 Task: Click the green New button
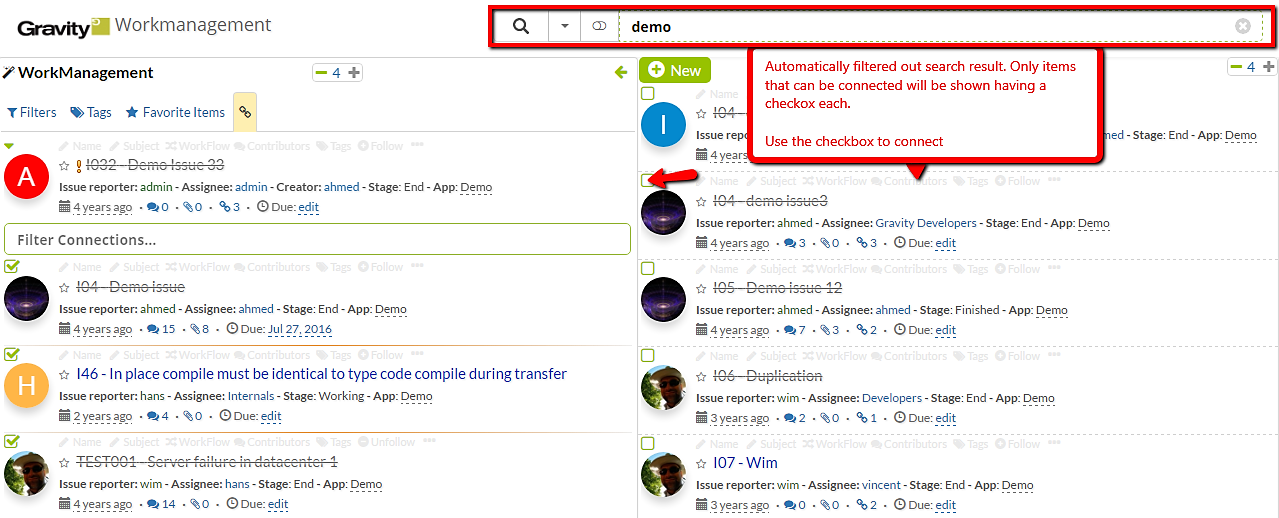(674, 70)
